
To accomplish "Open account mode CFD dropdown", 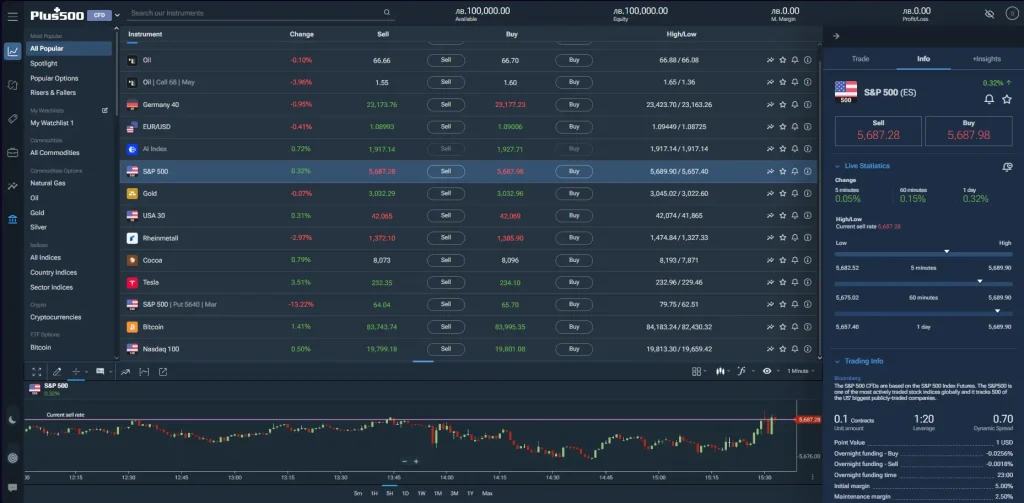I will (x=104, y=14).
